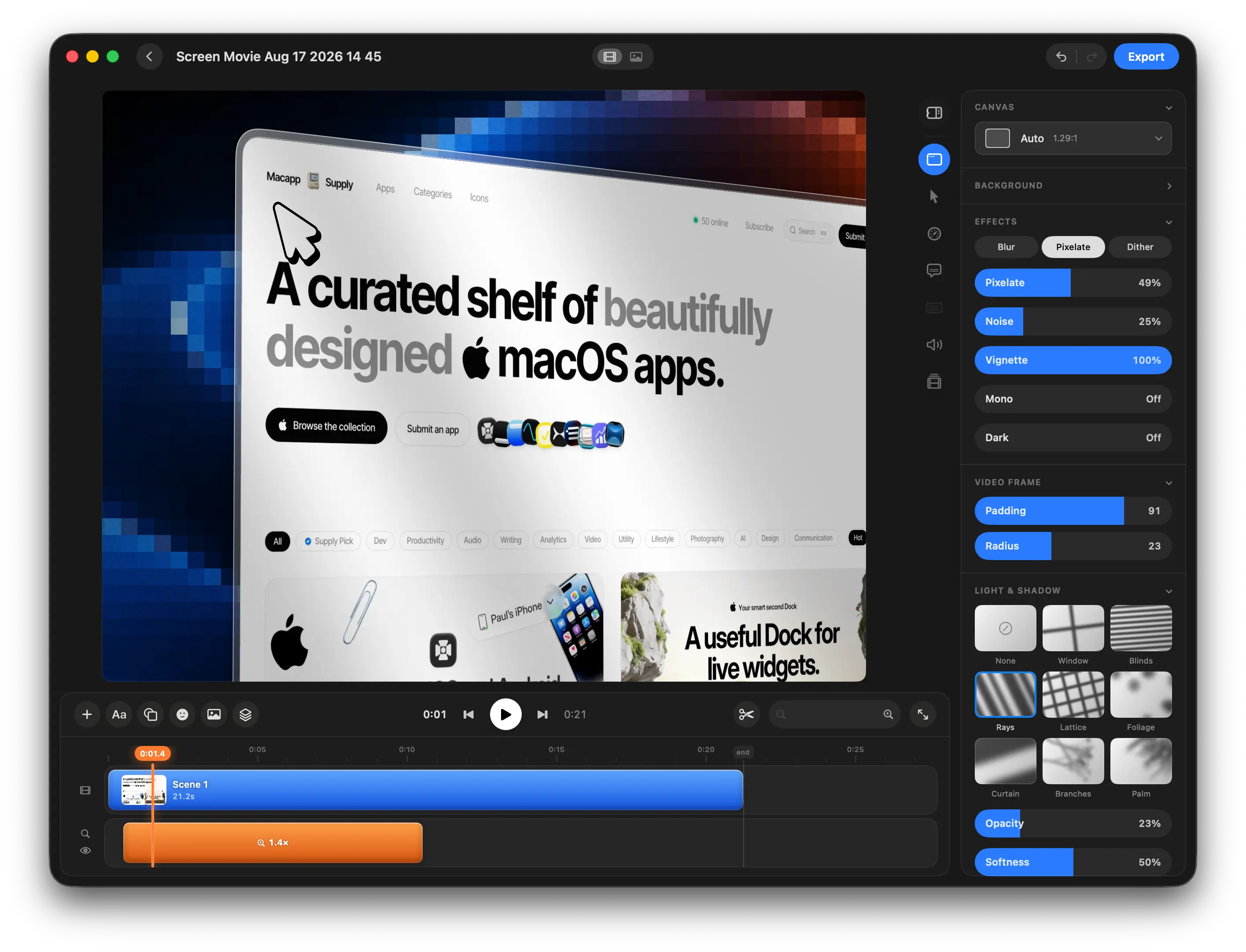
Task: Collapse the Effects section
Action: click(1169, 221)
